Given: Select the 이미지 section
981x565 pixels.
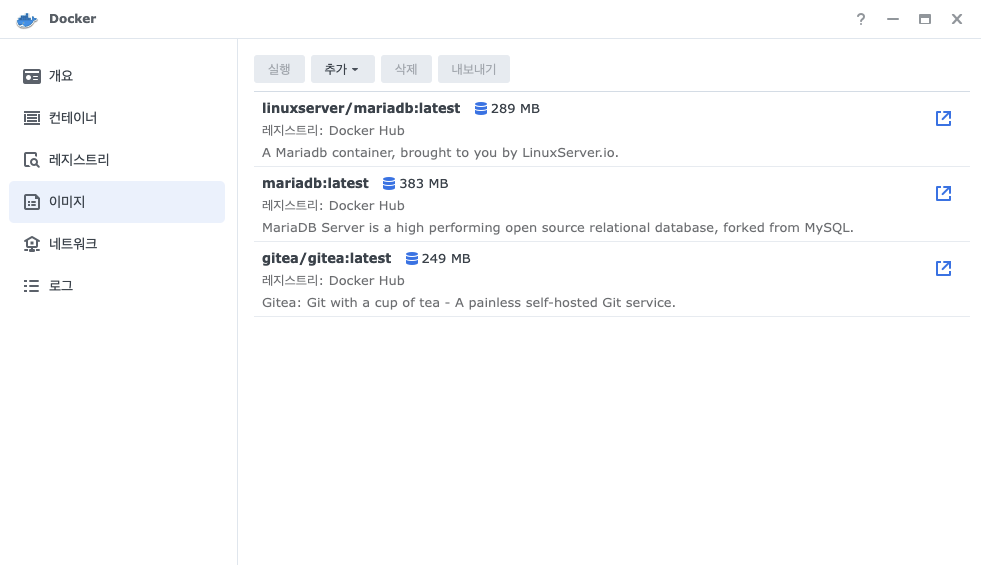Looking at the screenshot, I should pyautogui.click(x=117, y=202).
